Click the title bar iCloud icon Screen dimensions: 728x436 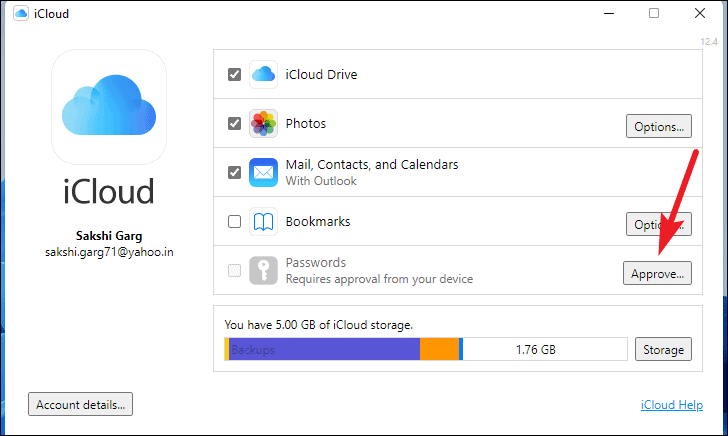pyautogui.click(x=17, y=14)
